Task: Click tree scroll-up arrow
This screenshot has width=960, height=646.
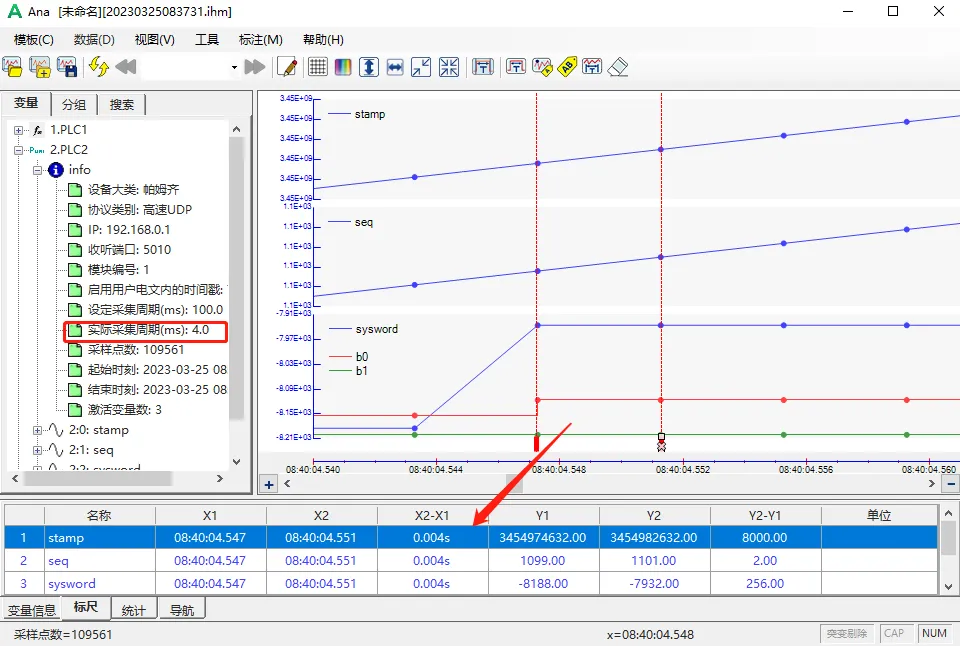Action: click(236, 129)
